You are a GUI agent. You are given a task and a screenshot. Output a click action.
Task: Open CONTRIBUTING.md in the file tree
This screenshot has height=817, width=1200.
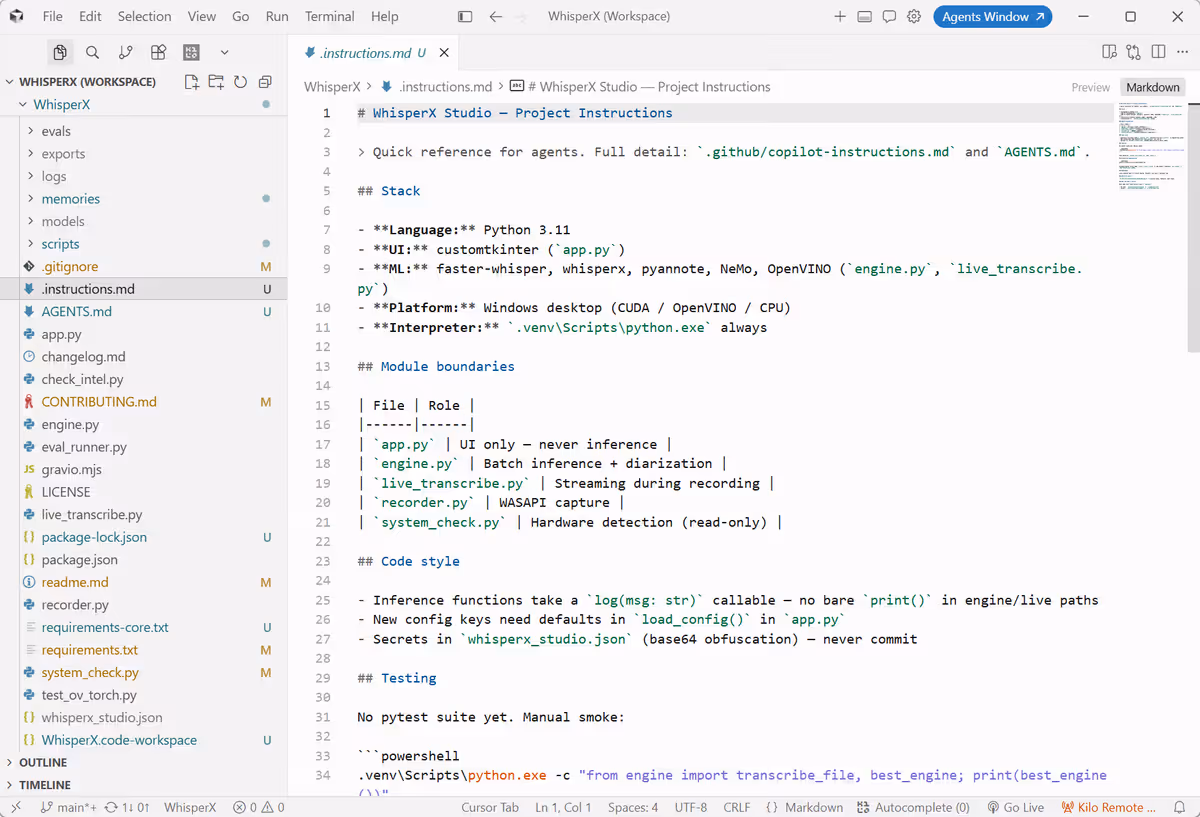click(143, 402)
